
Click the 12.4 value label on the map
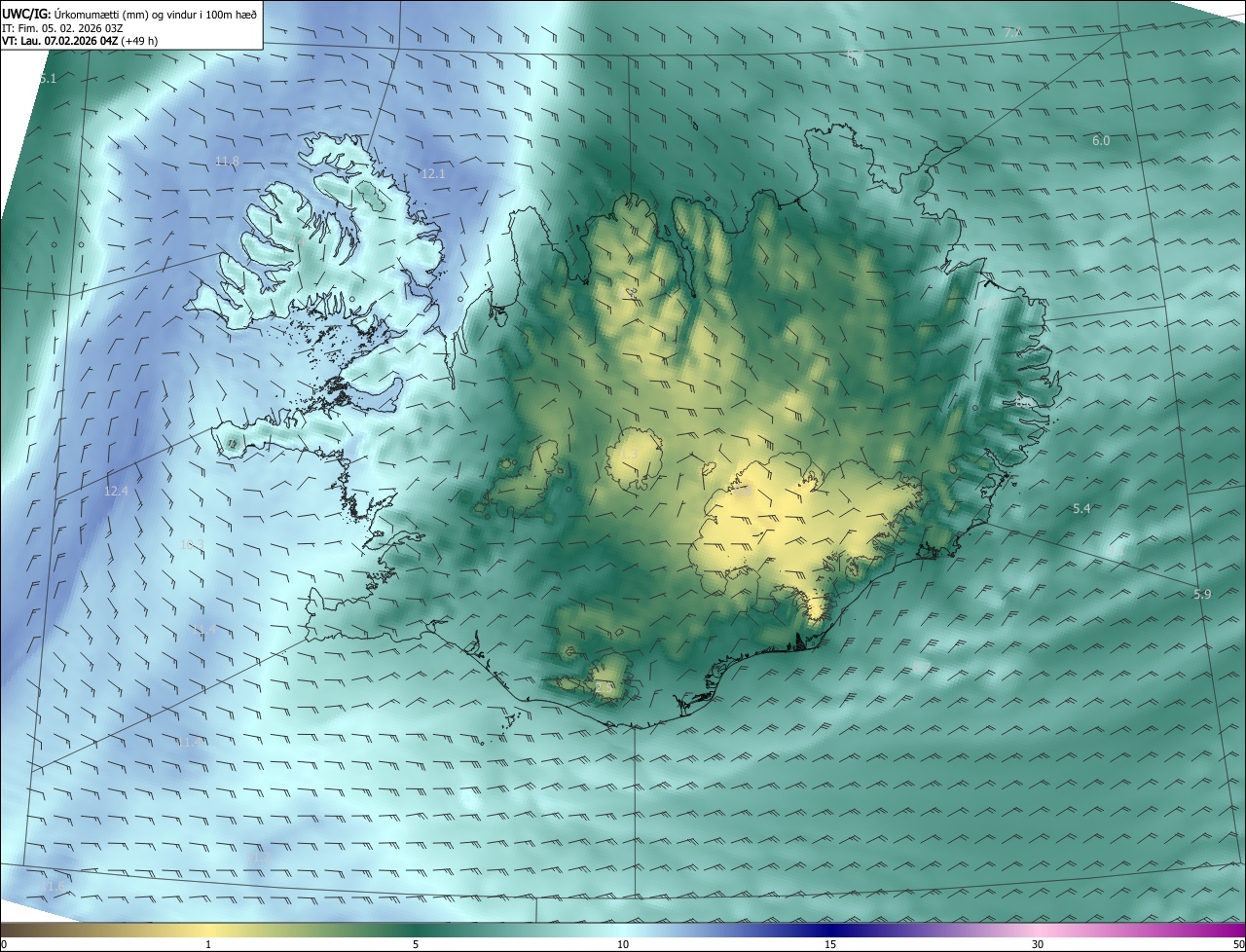click(116, 492)
